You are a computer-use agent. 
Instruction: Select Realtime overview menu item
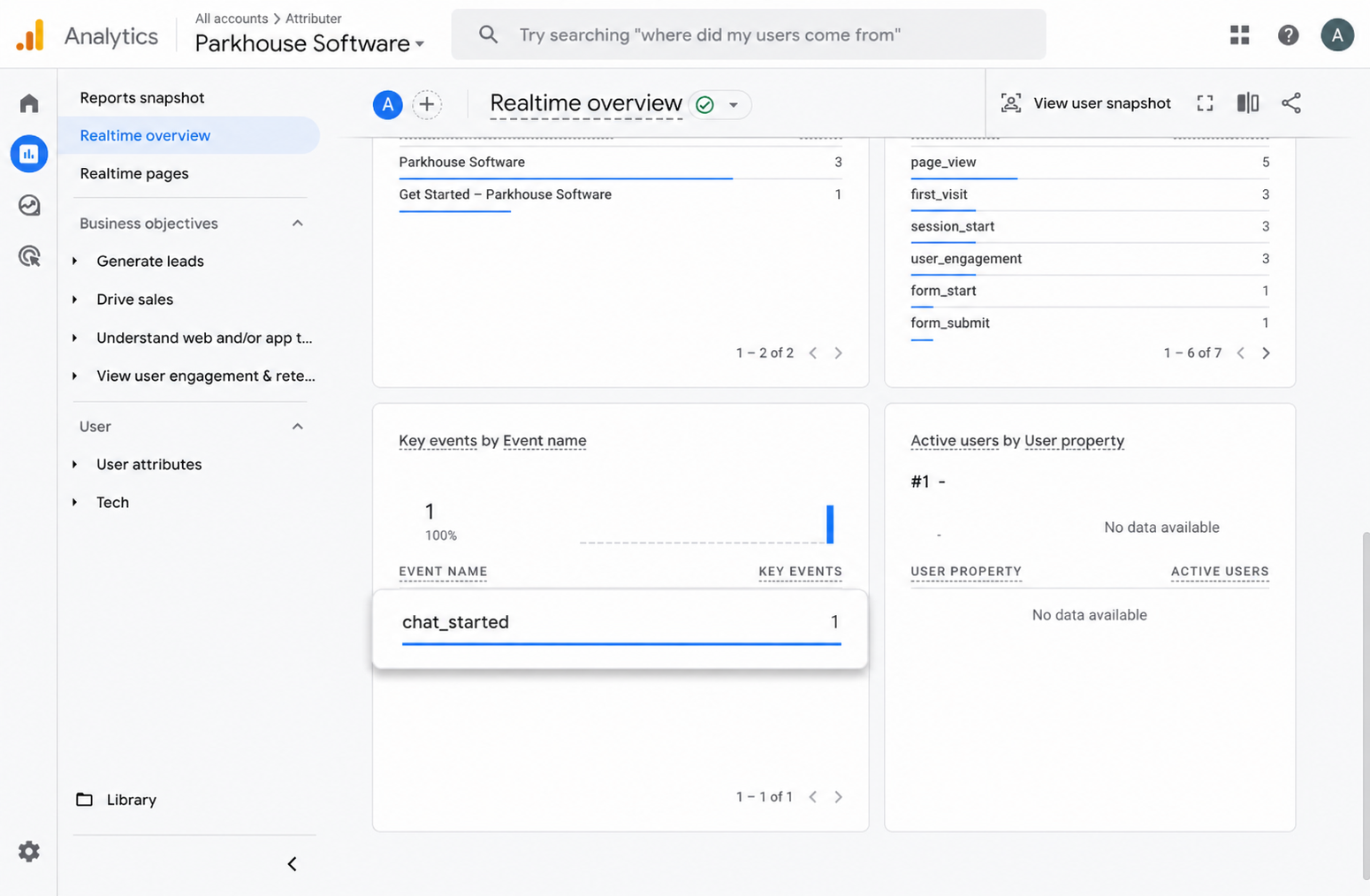coord(188,135)
